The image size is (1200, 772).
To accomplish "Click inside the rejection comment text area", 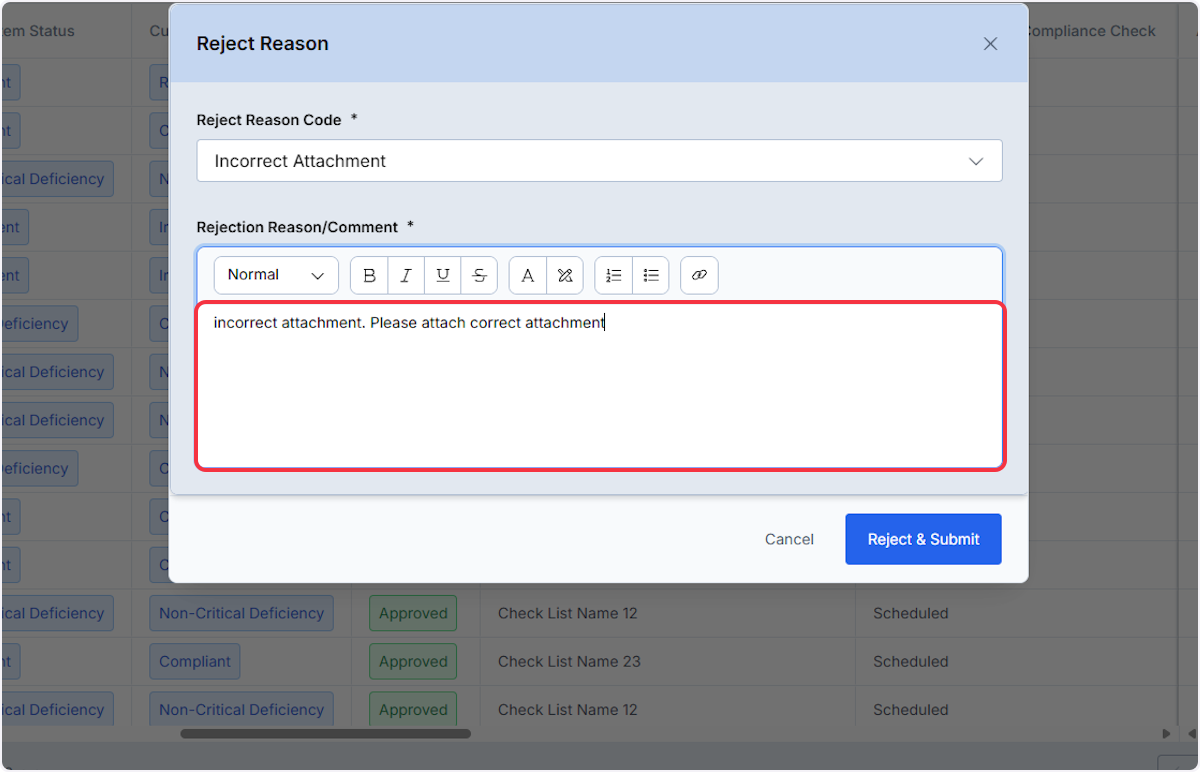I will coord(599,385).
